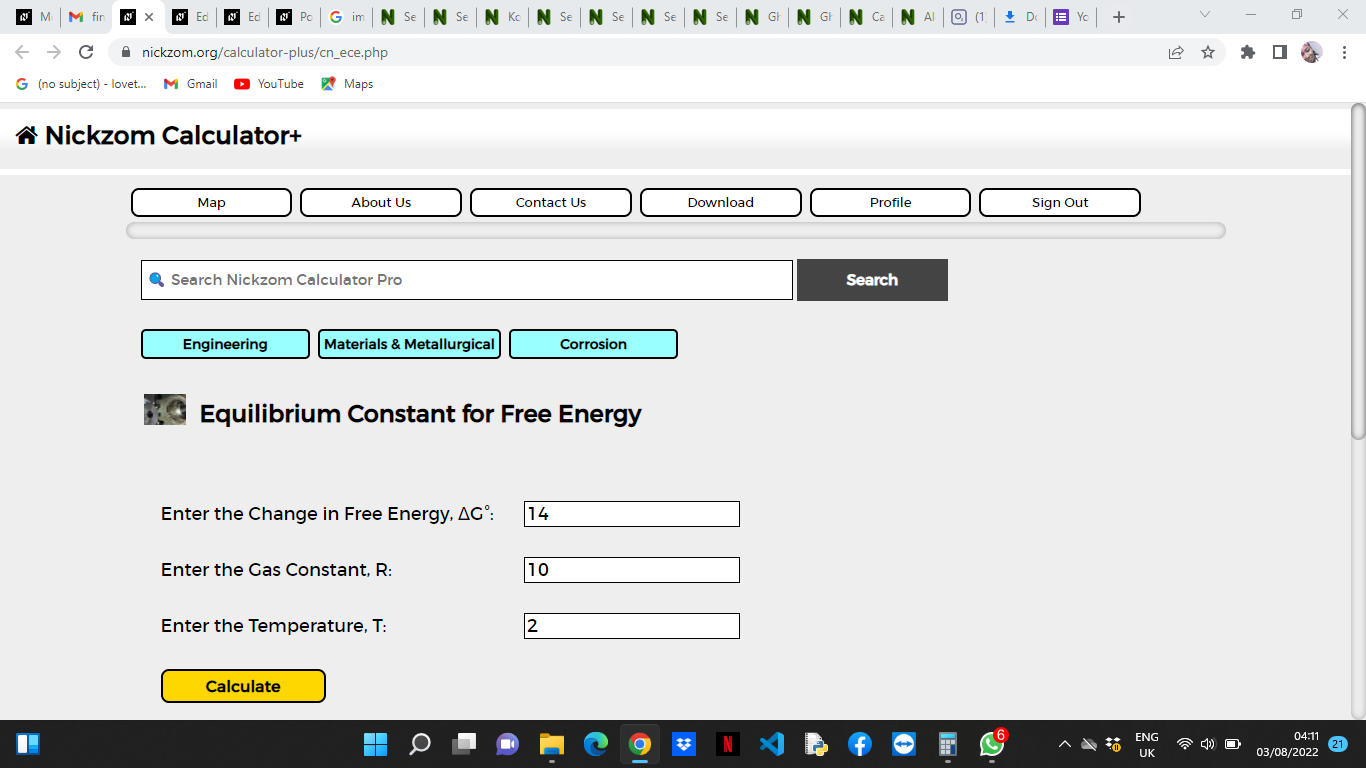Open the Download menu button

point(721,202)
